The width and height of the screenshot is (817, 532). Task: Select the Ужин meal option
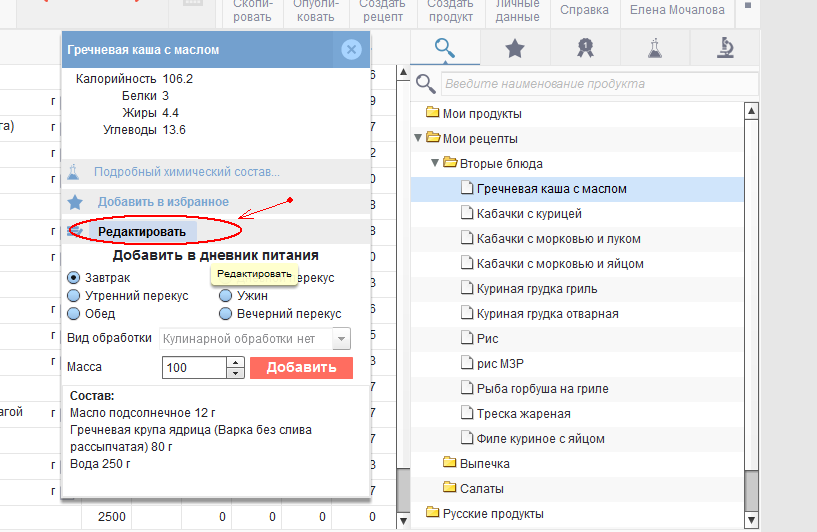[226, 296]
